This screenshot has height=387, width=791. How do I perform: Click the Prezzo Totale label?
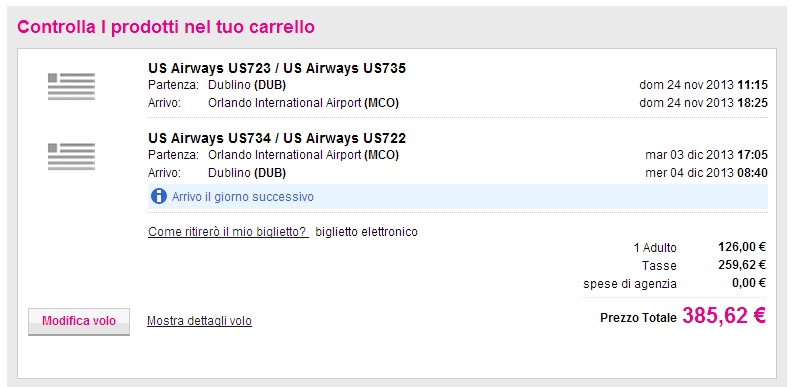pos(638,318)
